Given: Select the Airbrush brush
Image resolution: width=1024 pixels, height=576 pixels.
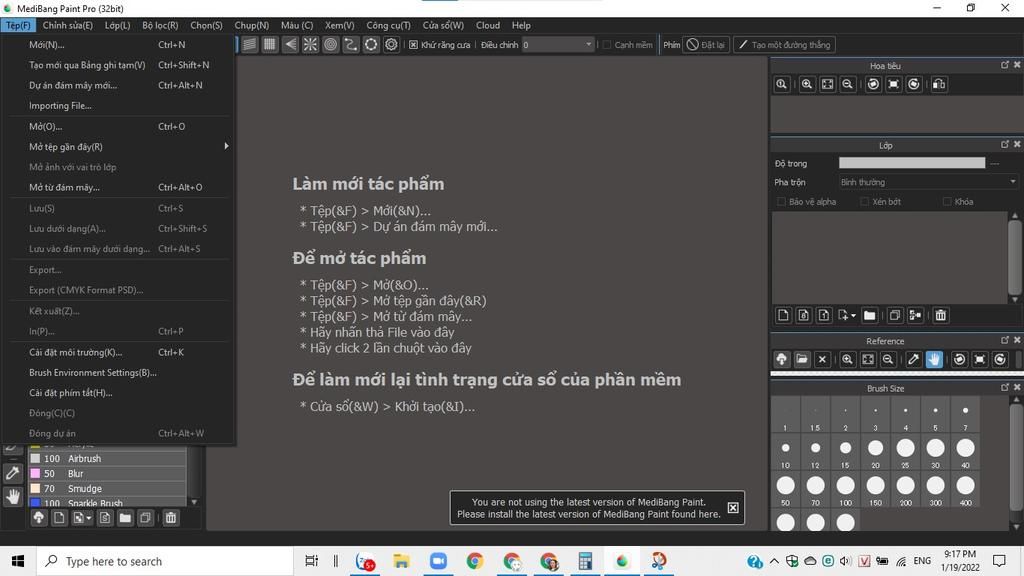Looking at the screenshot, I should [108, 458].
